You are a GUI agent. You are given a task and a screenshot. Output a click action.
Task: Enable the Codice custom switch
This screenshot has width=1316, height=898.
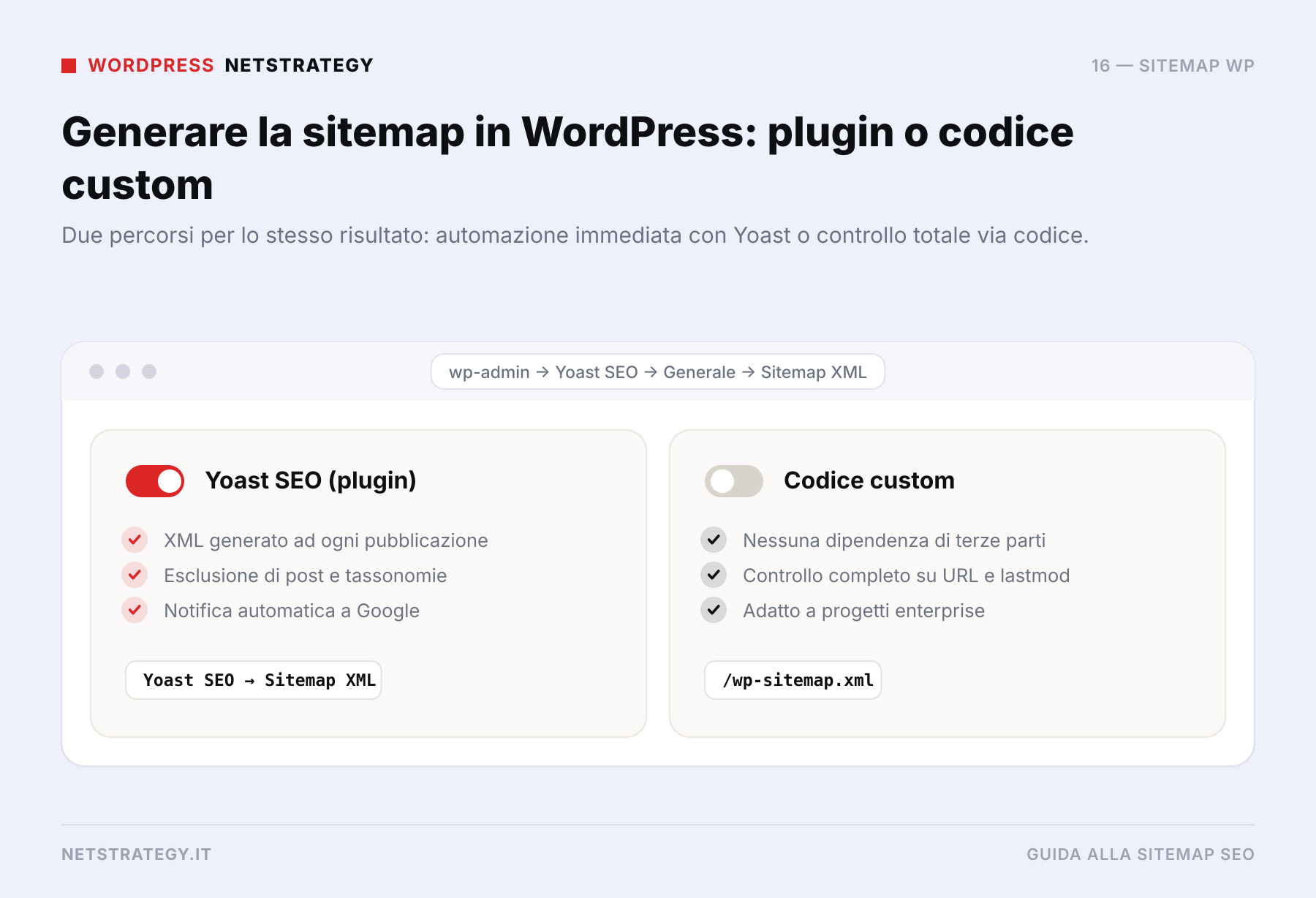(x=733, y=481)
